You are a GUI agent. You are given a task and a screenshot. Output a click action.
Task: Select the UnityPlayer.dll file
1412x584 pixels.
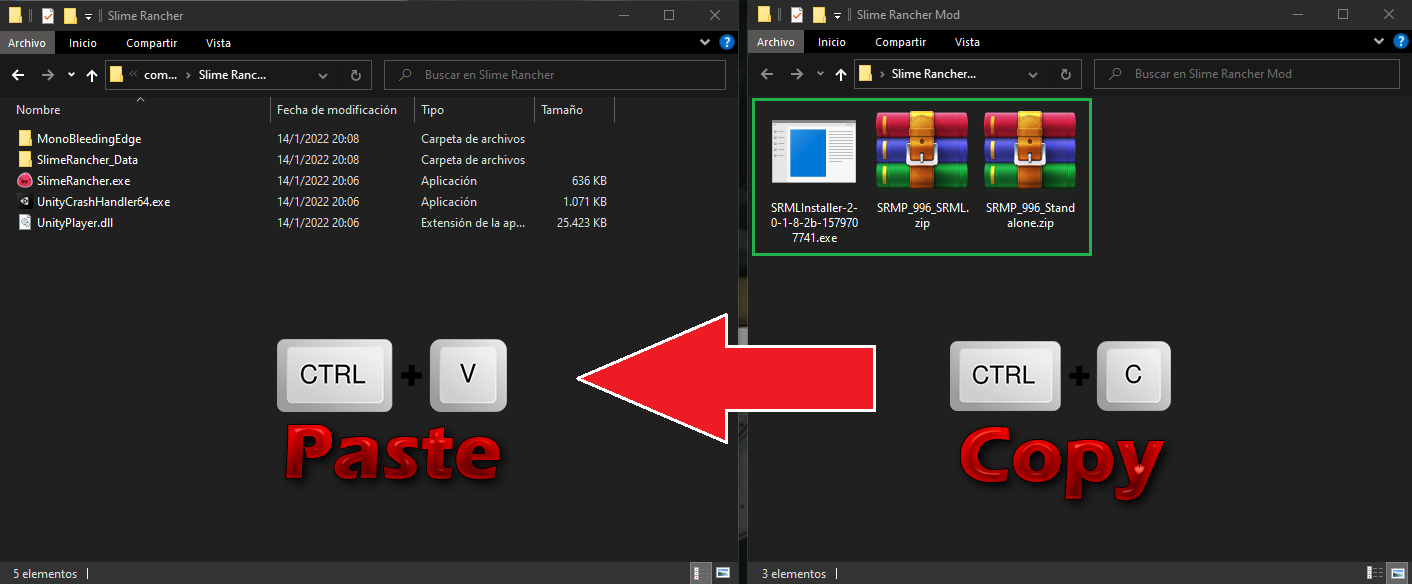point(75,223)
